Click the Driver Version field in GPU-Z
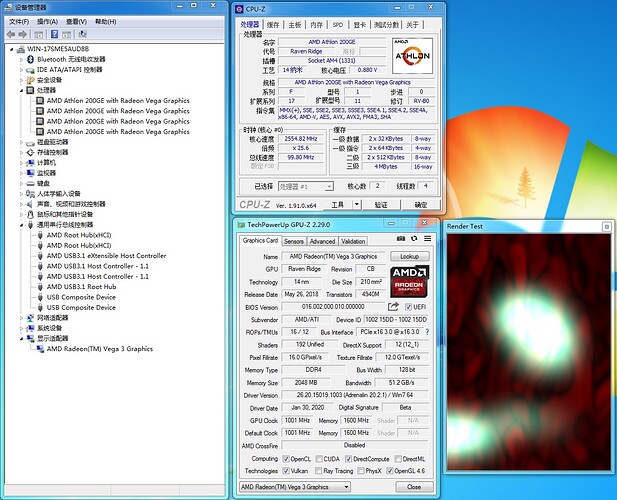The height and width of the screenshot is (500, 617). [355, 395]
